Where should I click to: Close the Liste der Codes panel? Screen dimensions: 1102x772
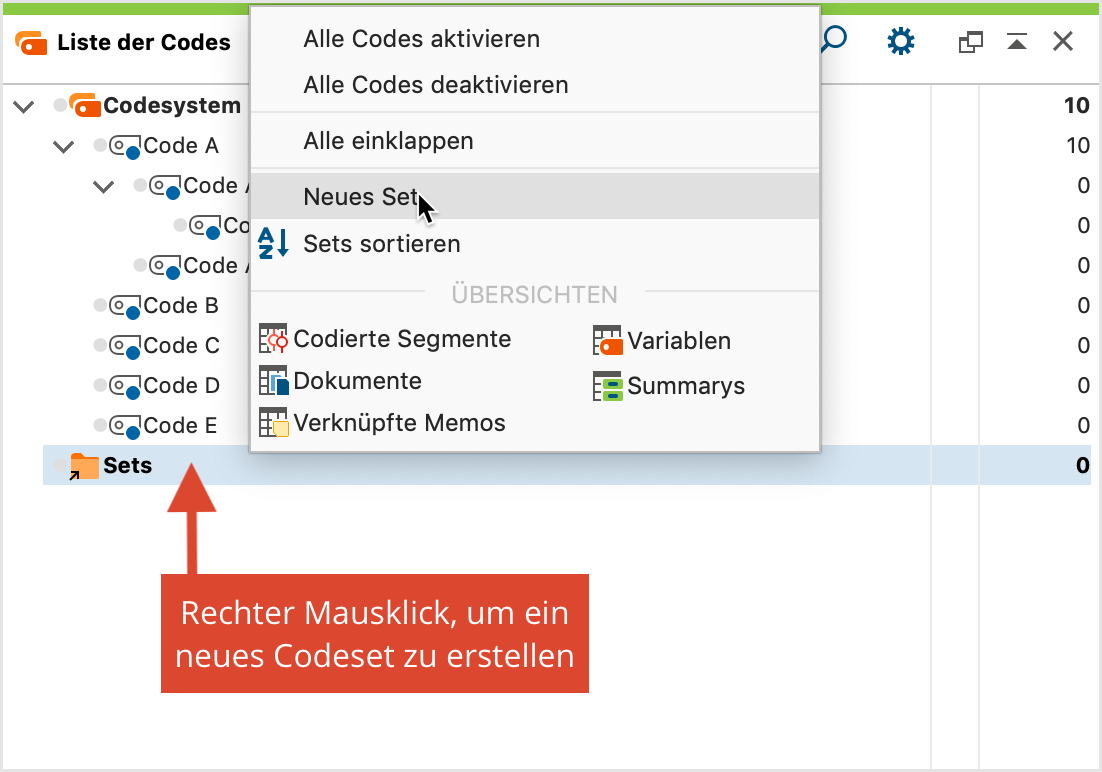point(1063,41)
